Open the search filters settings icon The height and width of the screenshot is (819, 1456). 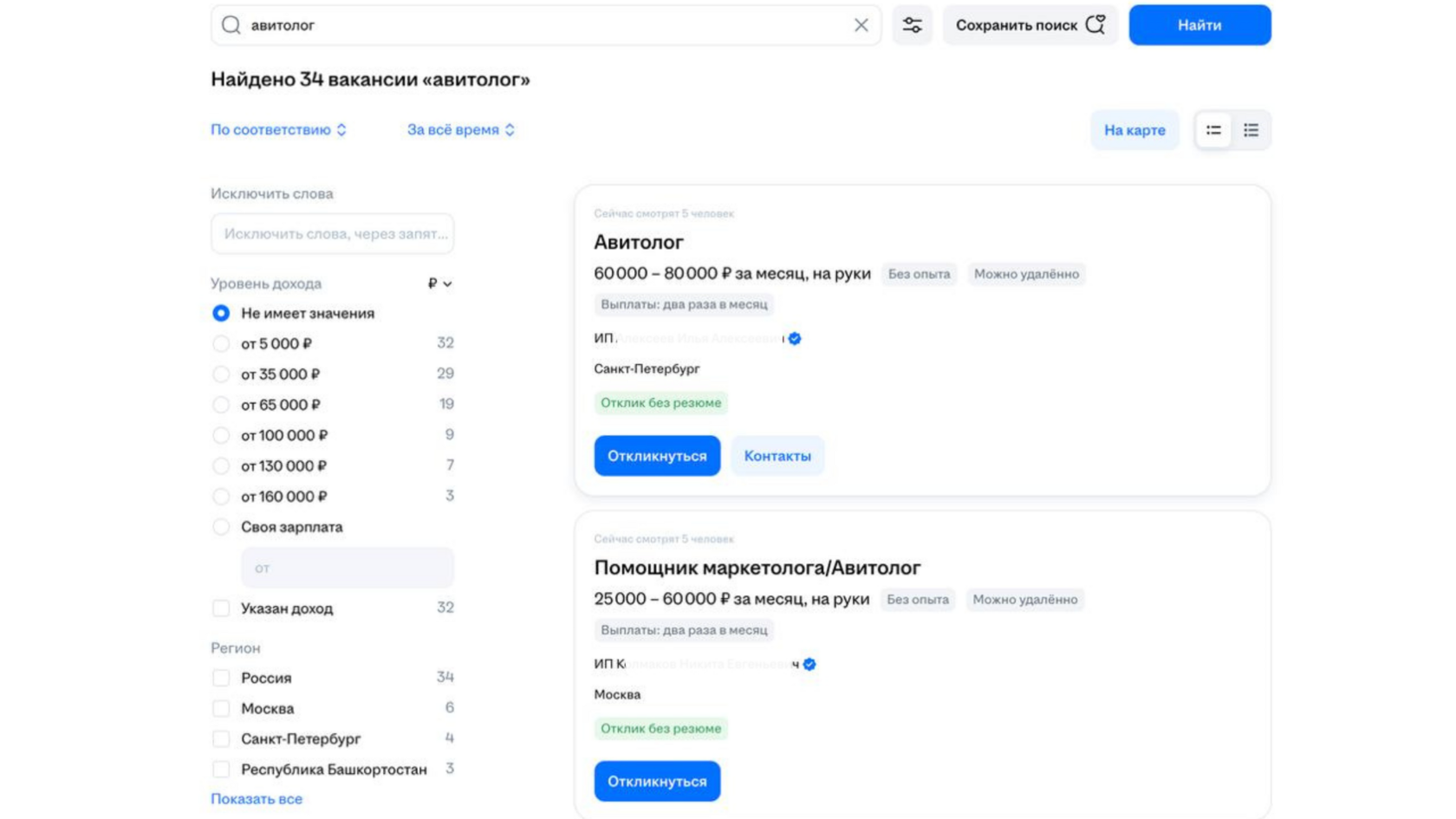pyautogui.click(x=912, y=25)
